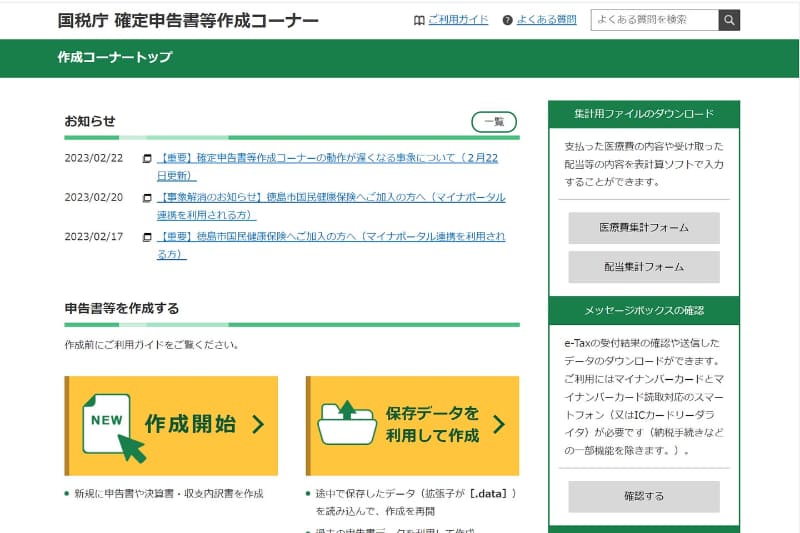Open the よくある質問 link
This screenshot has width=800, height=533.
coord(546,20)
